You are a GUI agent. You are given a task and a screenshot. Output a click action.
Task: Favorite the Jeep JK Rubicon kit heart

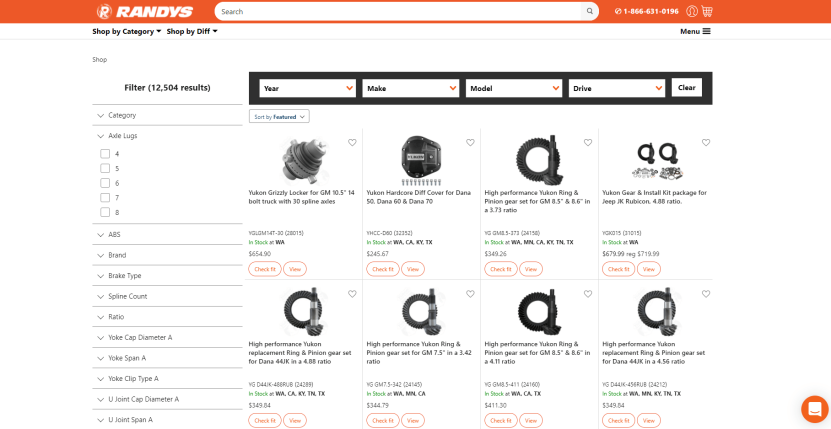[706, 143]
